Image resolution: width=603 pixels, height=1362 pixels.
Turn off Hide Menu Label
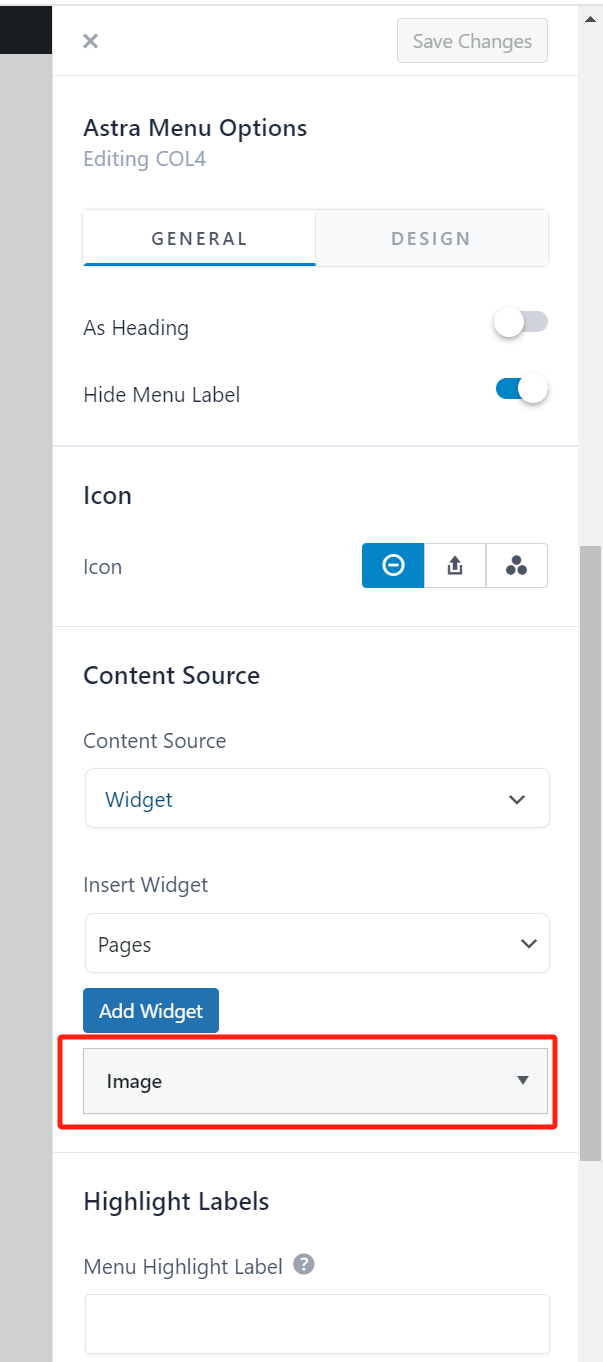[x=520, y=388]
